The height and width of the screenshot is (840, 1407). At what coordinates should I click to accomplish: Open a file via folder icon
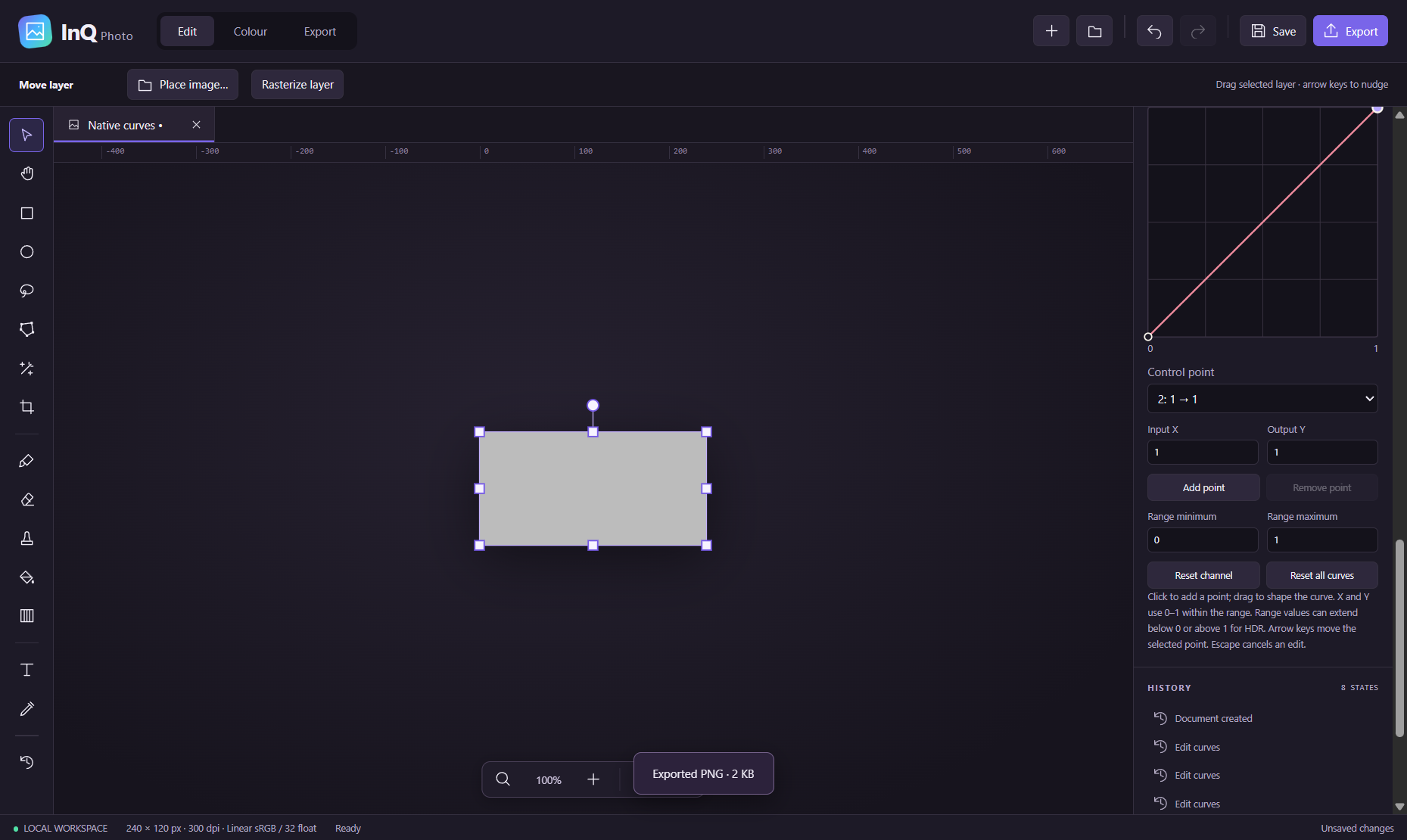[x=1094, y=31]
